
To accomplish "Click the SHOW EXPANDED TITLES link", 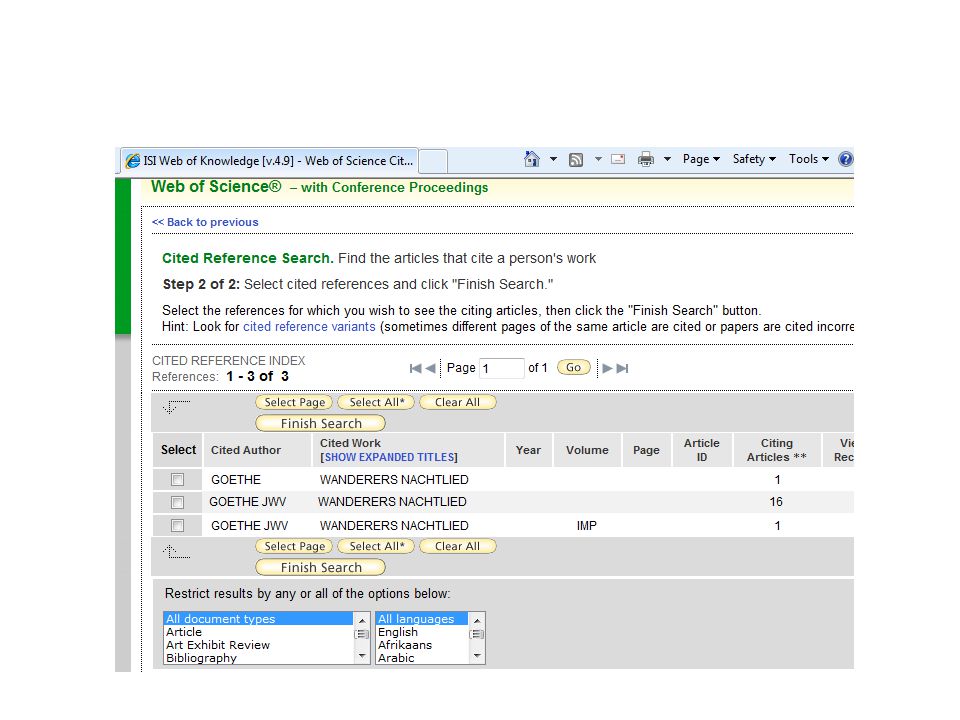I will coord(389,457).
